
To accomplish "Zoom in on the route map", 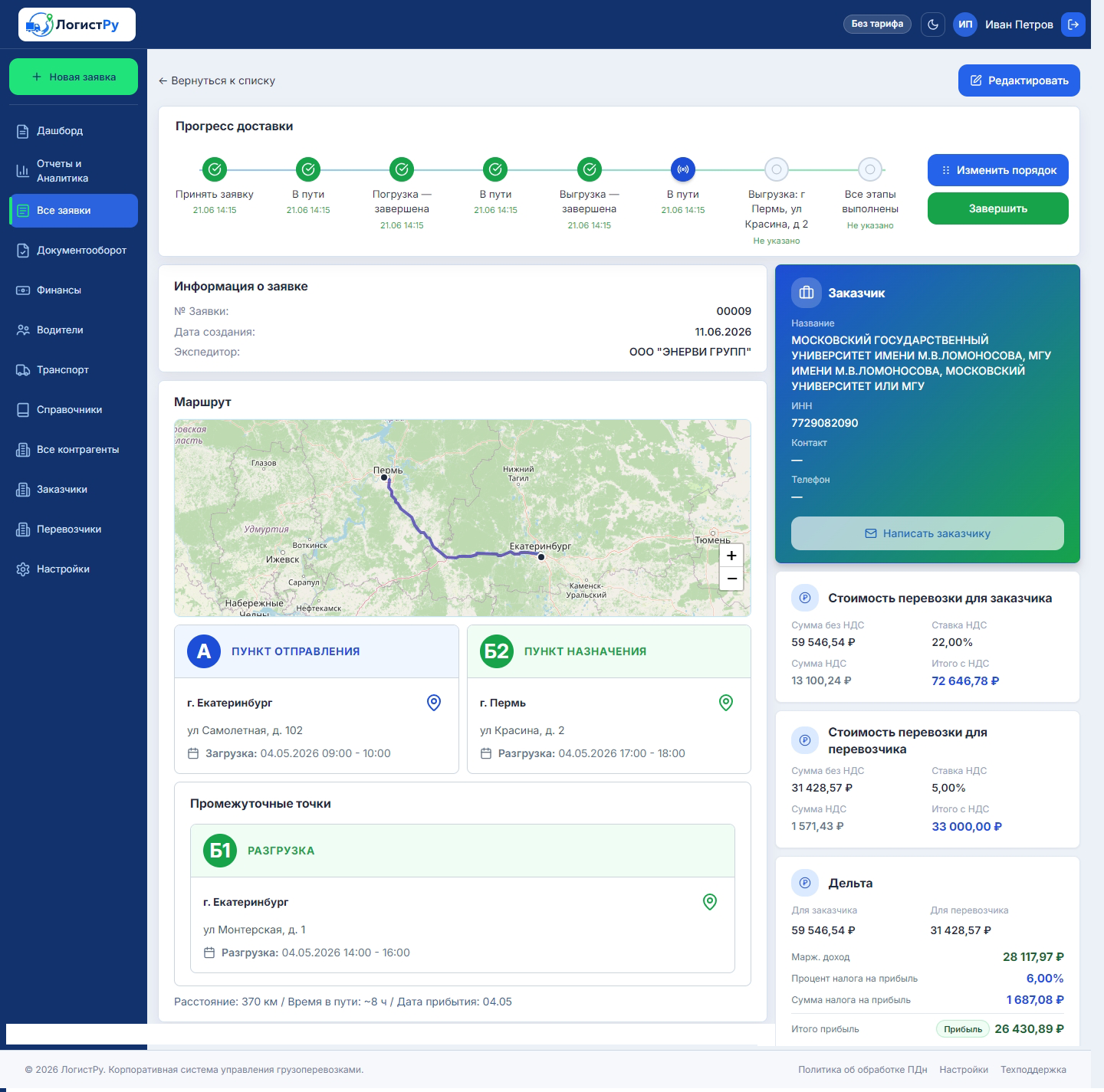I will 731,556.
